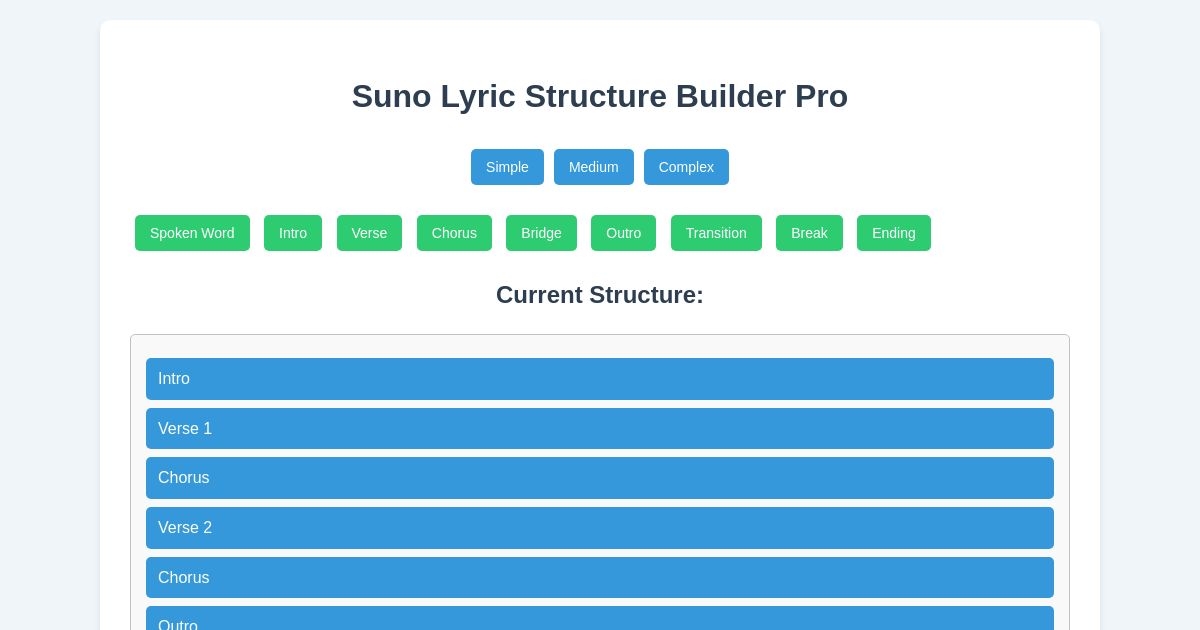The height and width of the screenshot is (630, 1200).
Task: Select the Medium structure preset
Action: (x=594, y=167)
